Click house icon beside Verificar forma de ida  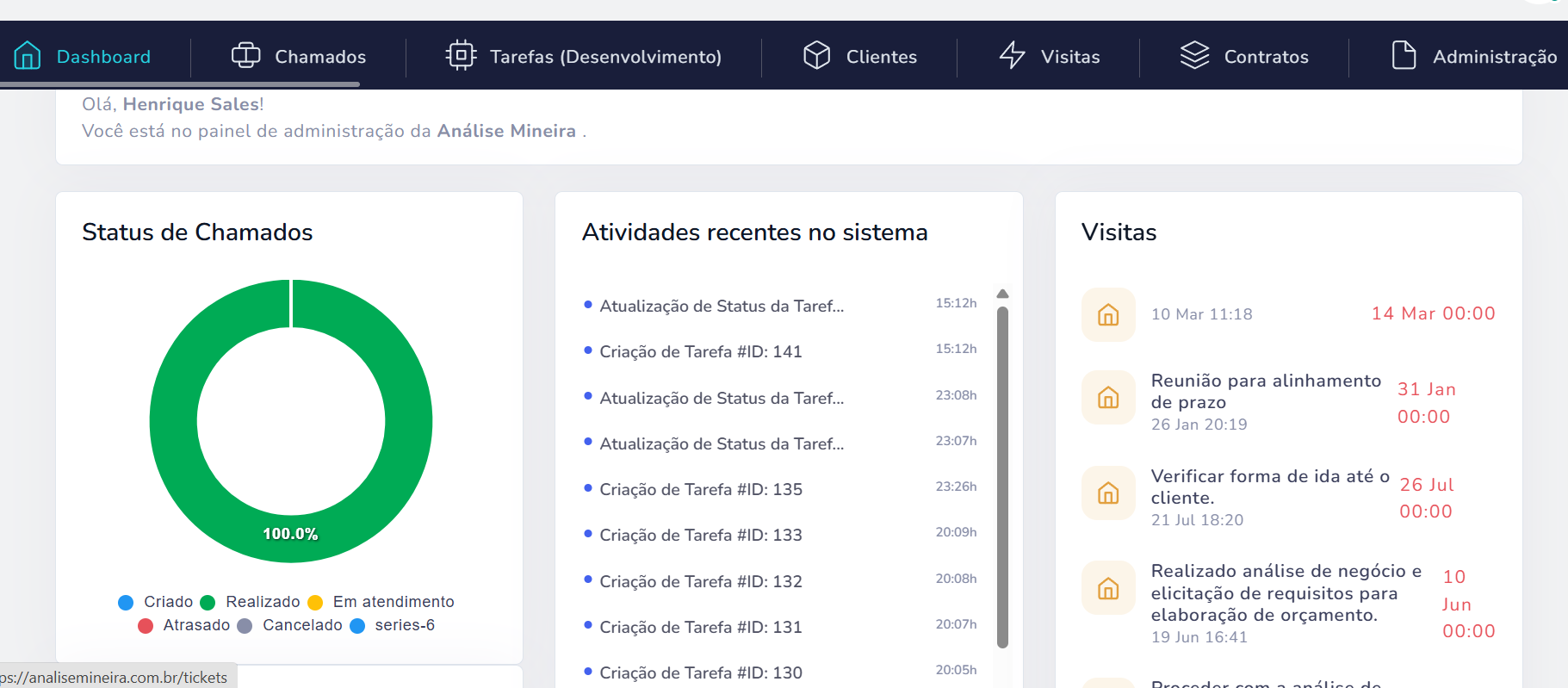pos(1108,493)
